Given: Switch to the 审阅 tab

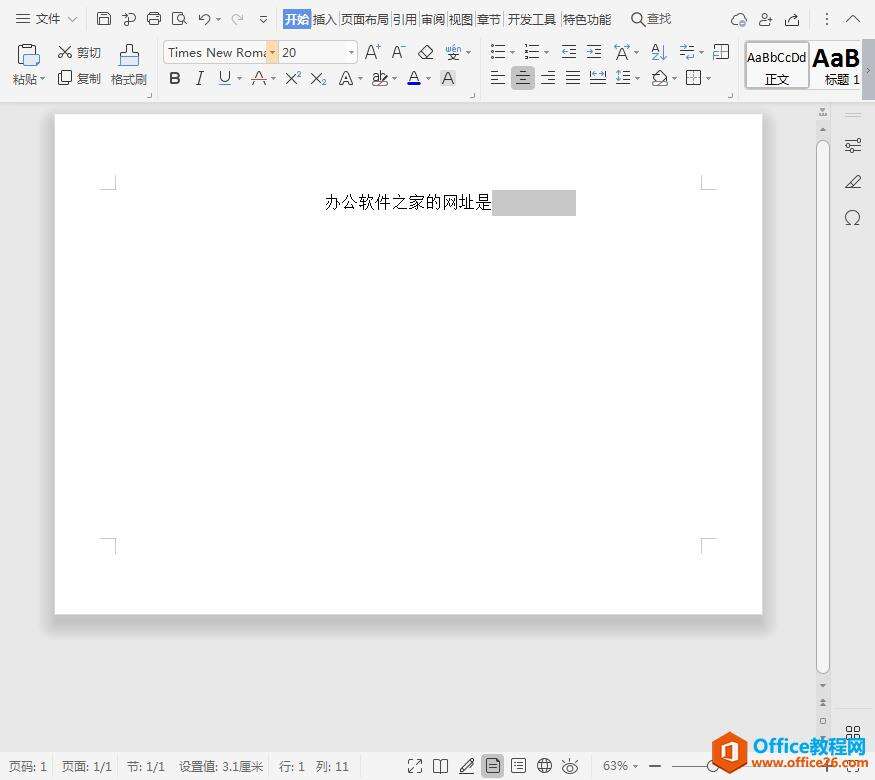Looking at the screenshot, I should click(x=433, y=20).
